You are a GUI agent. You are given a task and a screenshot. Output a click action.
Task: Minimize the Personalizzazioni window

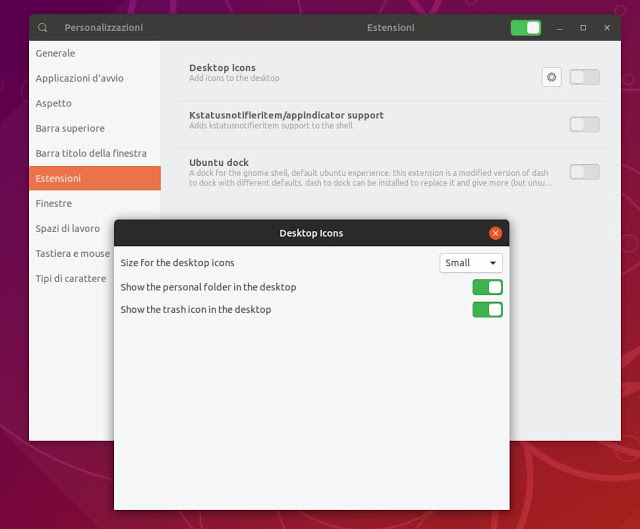coord(560,27)
